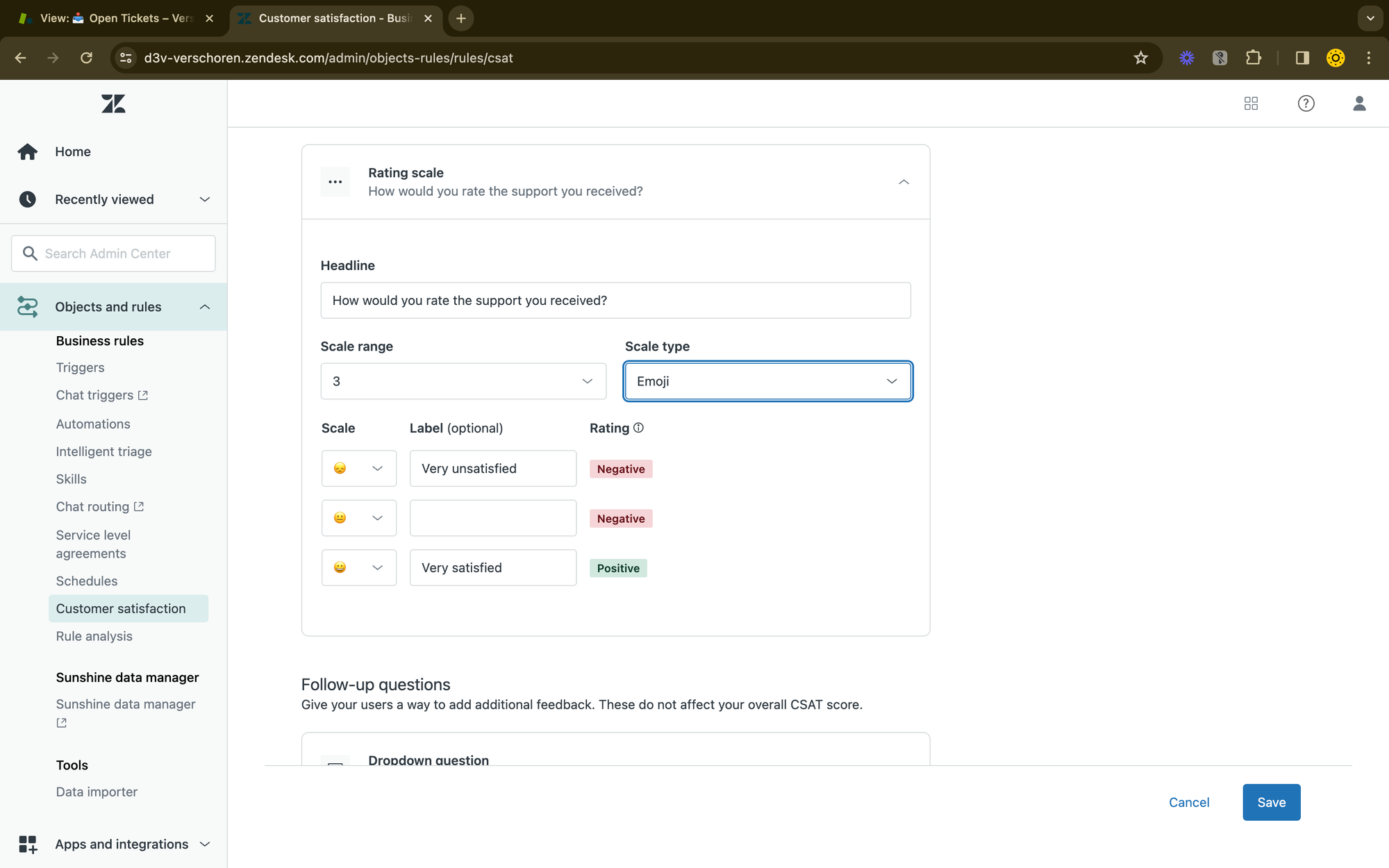The height and width of the screenshot is (868, 1389).
Task: Bookmark this page with the star icon
Action: pos(1140,58)
